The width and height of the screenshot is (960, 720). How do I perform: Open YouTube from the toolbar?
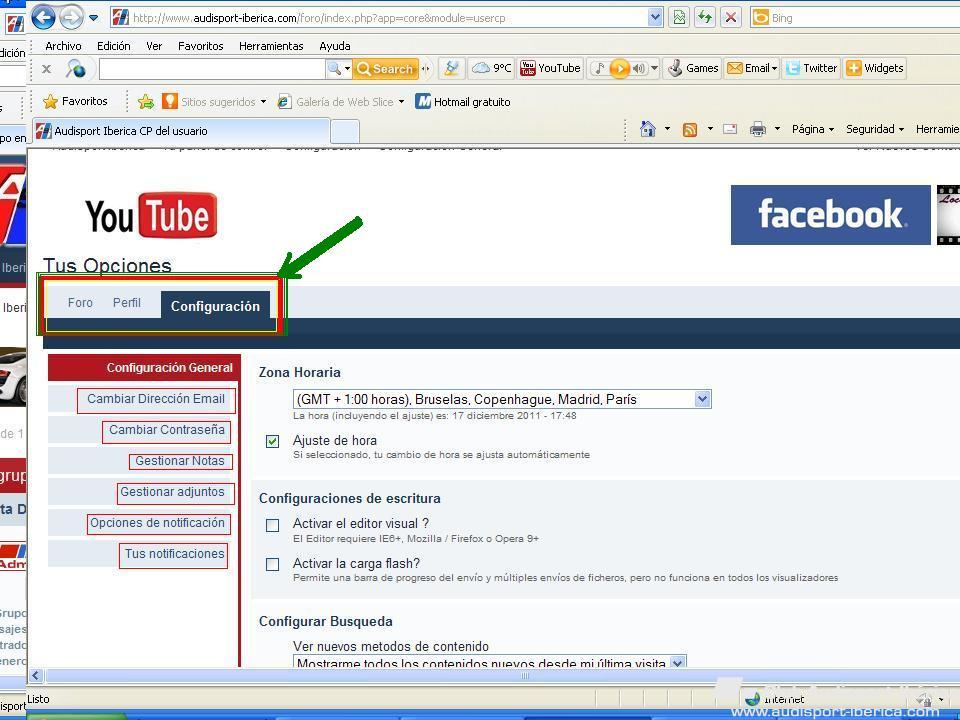tap(550, 68)
